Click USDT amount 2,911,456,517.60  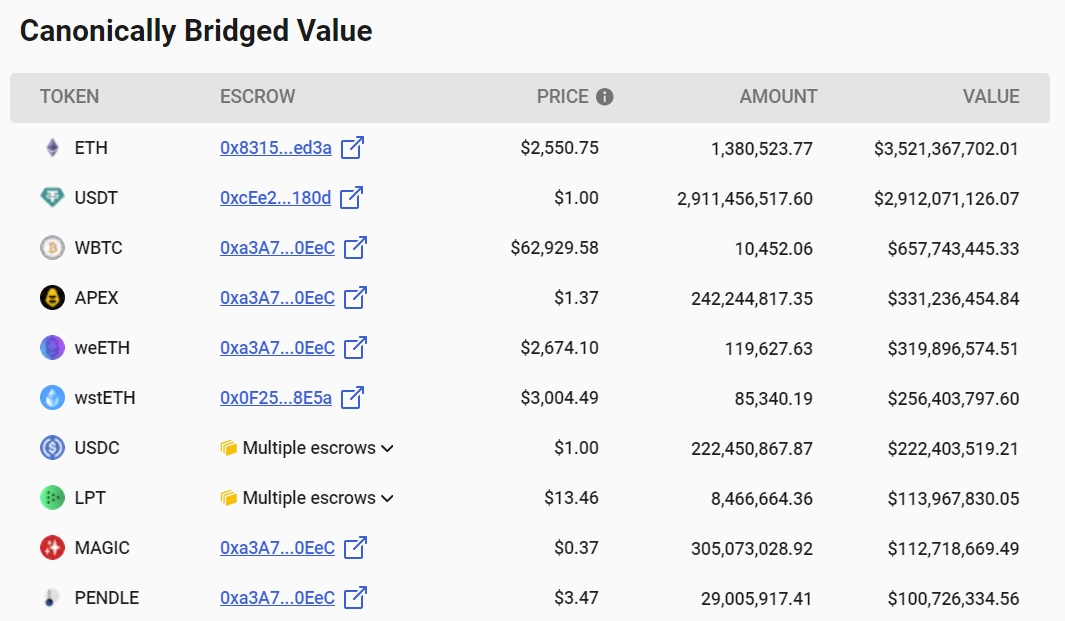[745, 198]
